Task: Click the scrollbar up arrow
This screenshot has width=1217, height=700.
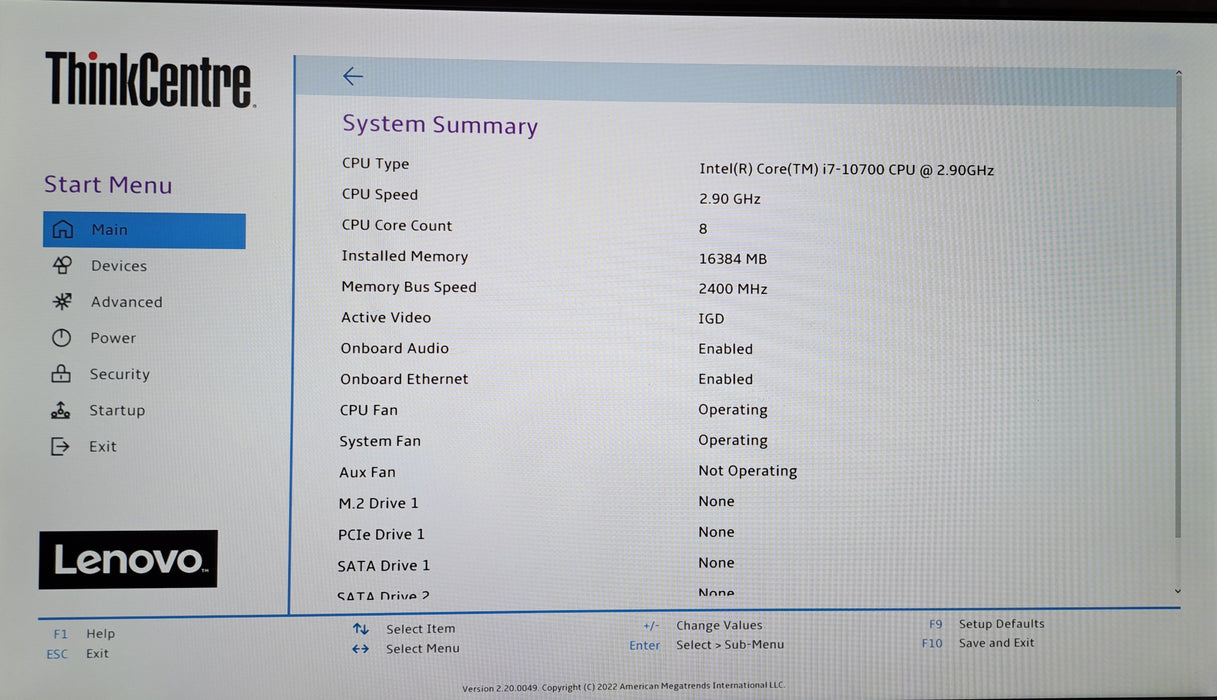Action: coord(1179,73)
